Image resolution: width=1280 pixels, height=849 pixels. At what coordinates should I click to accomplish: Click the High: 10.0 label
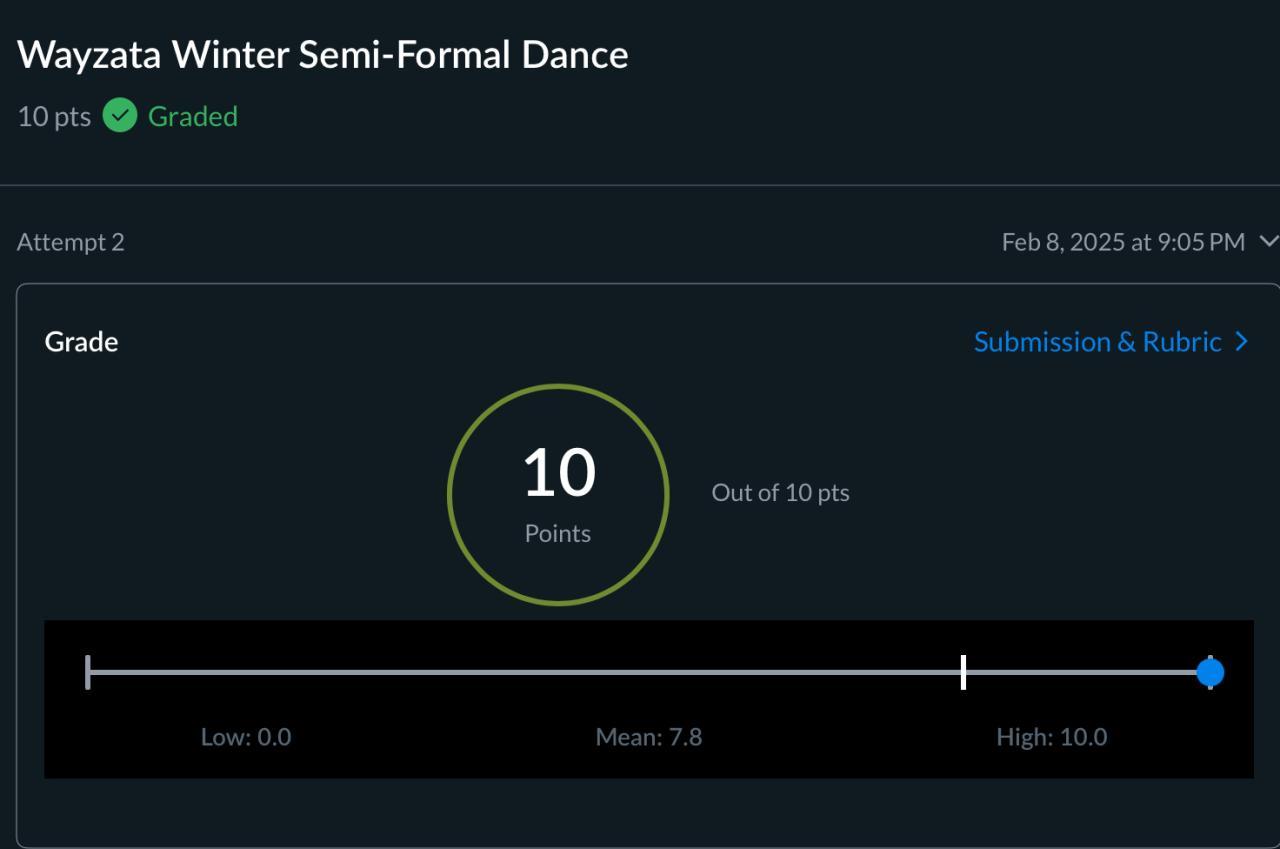point(1051,737)
